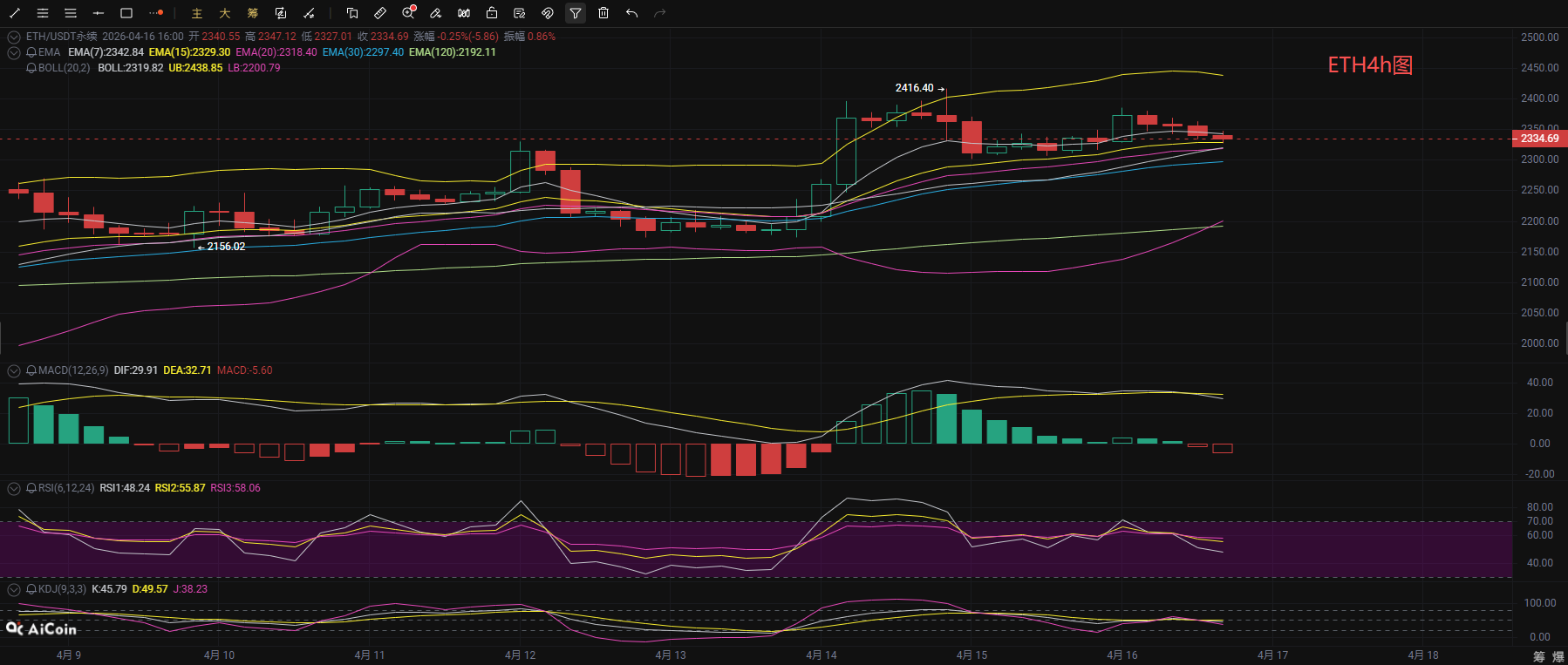Activate the filter funnel icon
The height and width of the screenshot is (665, 1568).
(576, 13)
